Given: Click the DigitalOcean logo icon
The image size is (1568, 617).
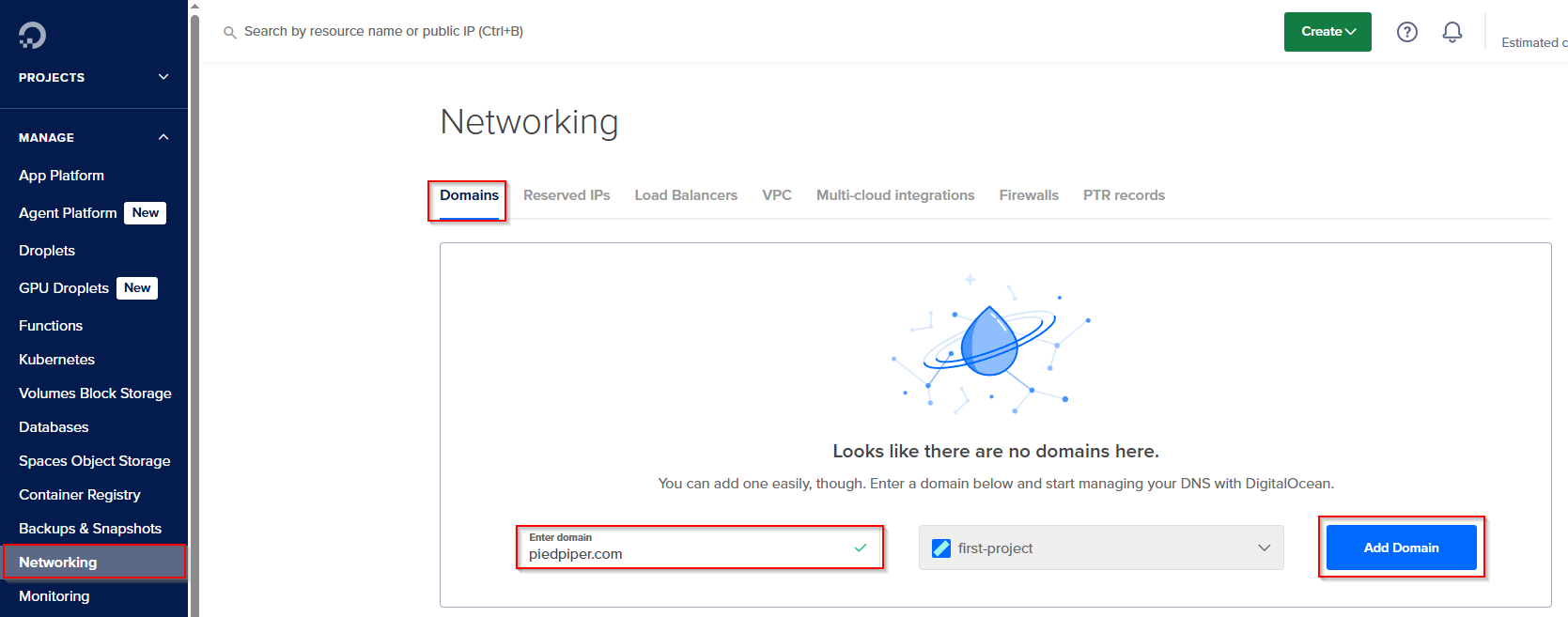Looking at the screenshot, I should (x=32, y=36).
